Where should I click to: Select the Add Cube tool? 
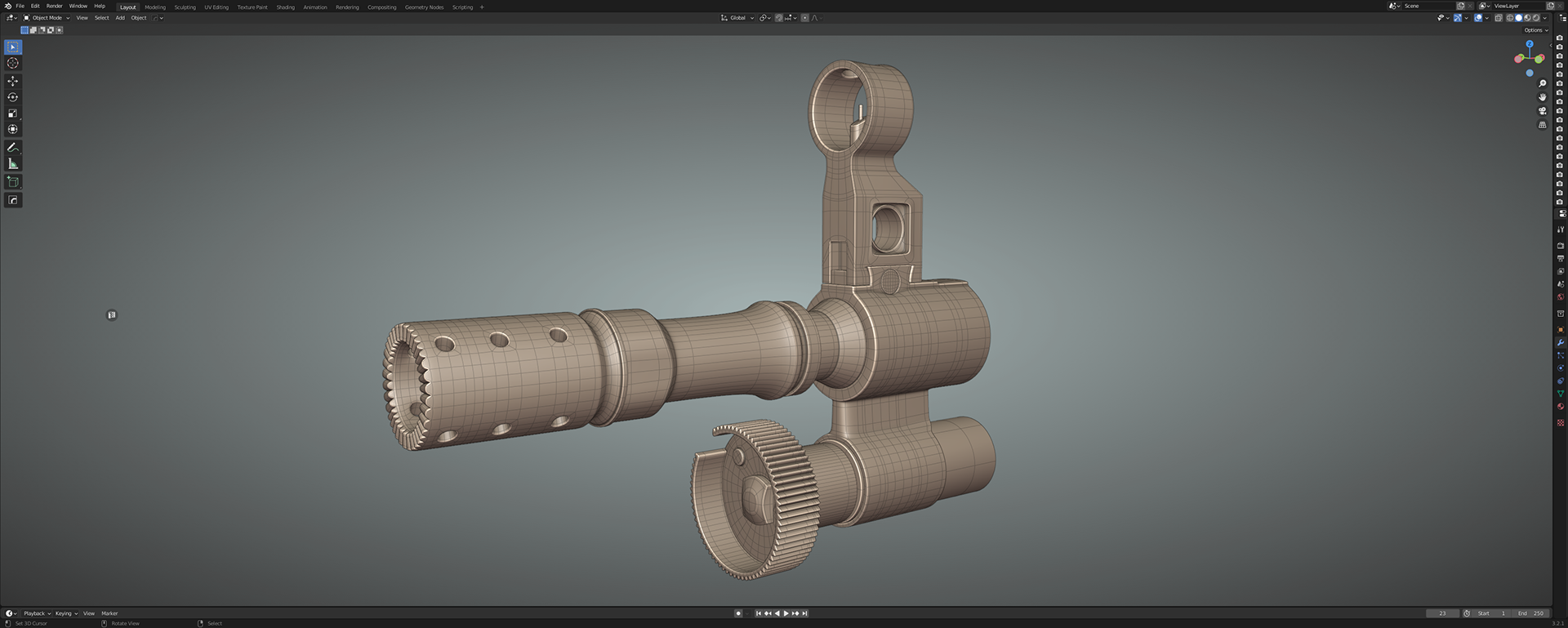pos(13,182)
